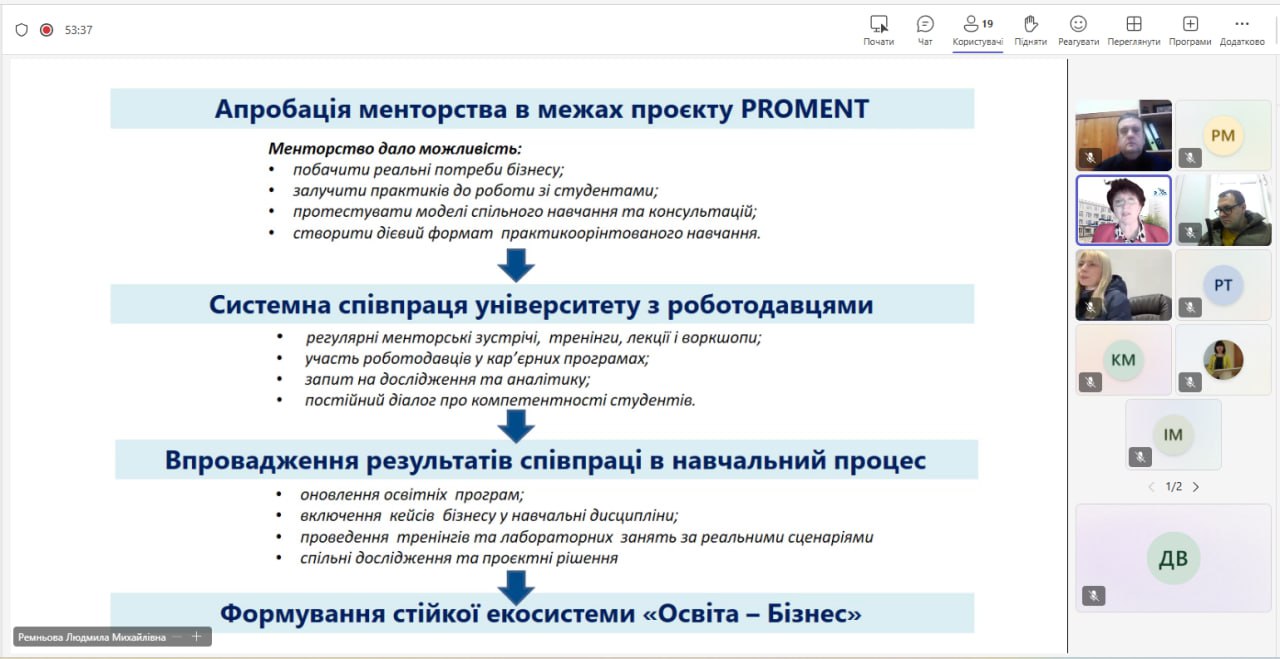Select the PM participant tile

click(x=1223, y=135)
